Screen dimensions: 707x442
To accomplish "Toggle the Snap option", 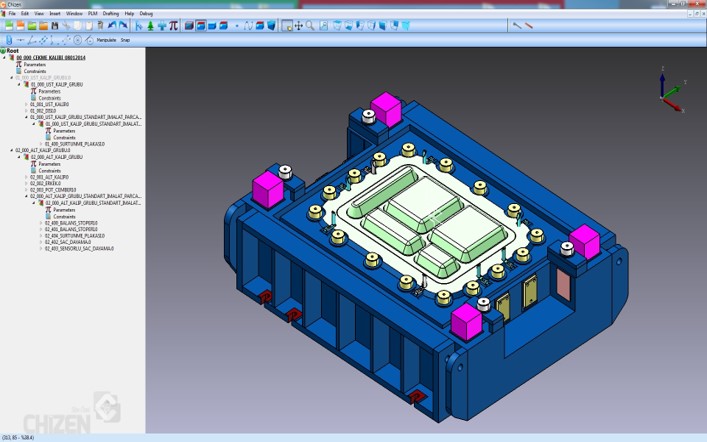I will click(x=125, y=40).
